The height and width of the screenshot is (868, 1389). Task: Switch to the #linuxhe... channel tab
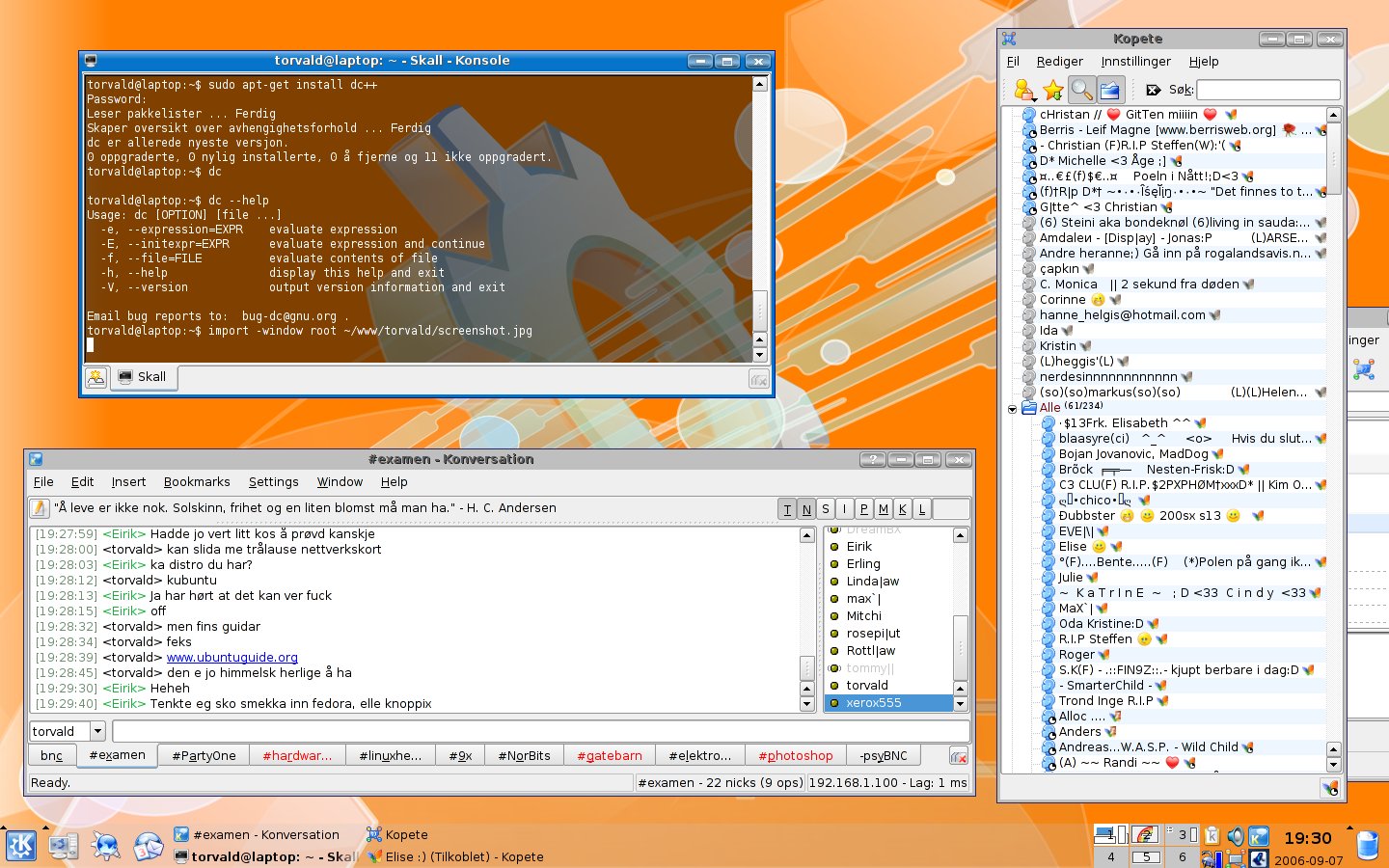point(390,755)
